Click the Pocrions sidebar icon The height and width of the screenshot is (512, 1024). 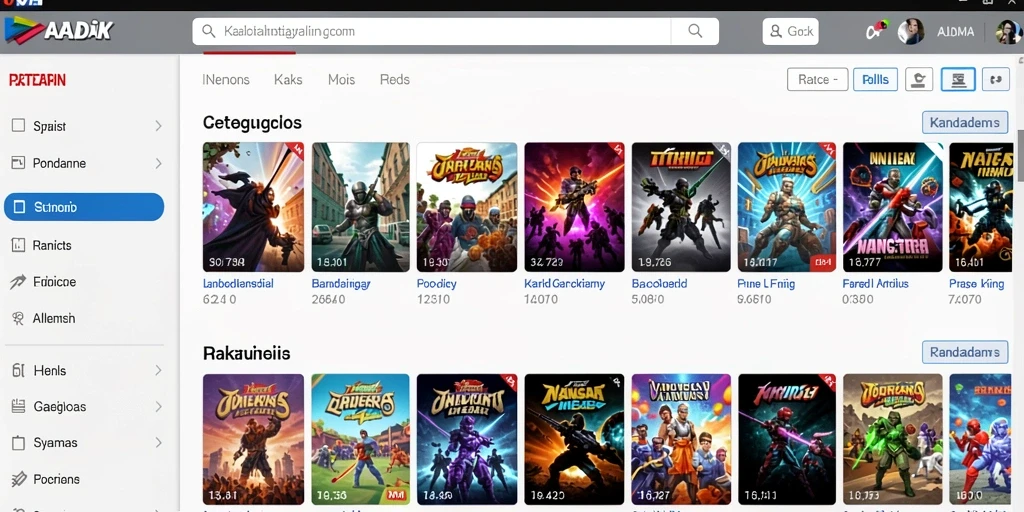pyautogui.click(x=18, y=479)
